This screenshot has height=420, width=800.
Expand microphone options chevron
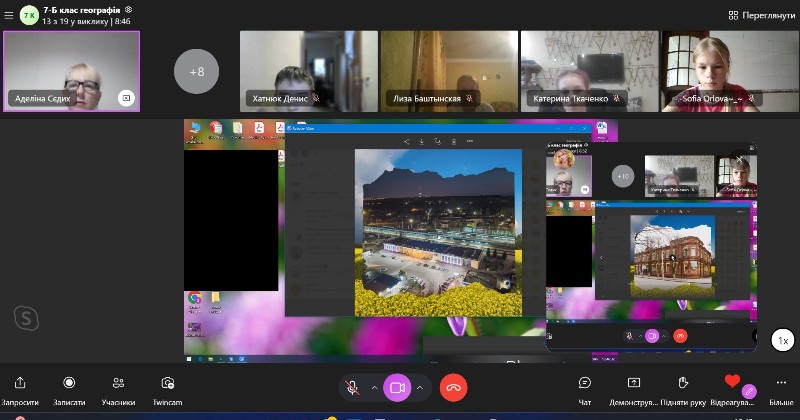click(x=375, y=387)
